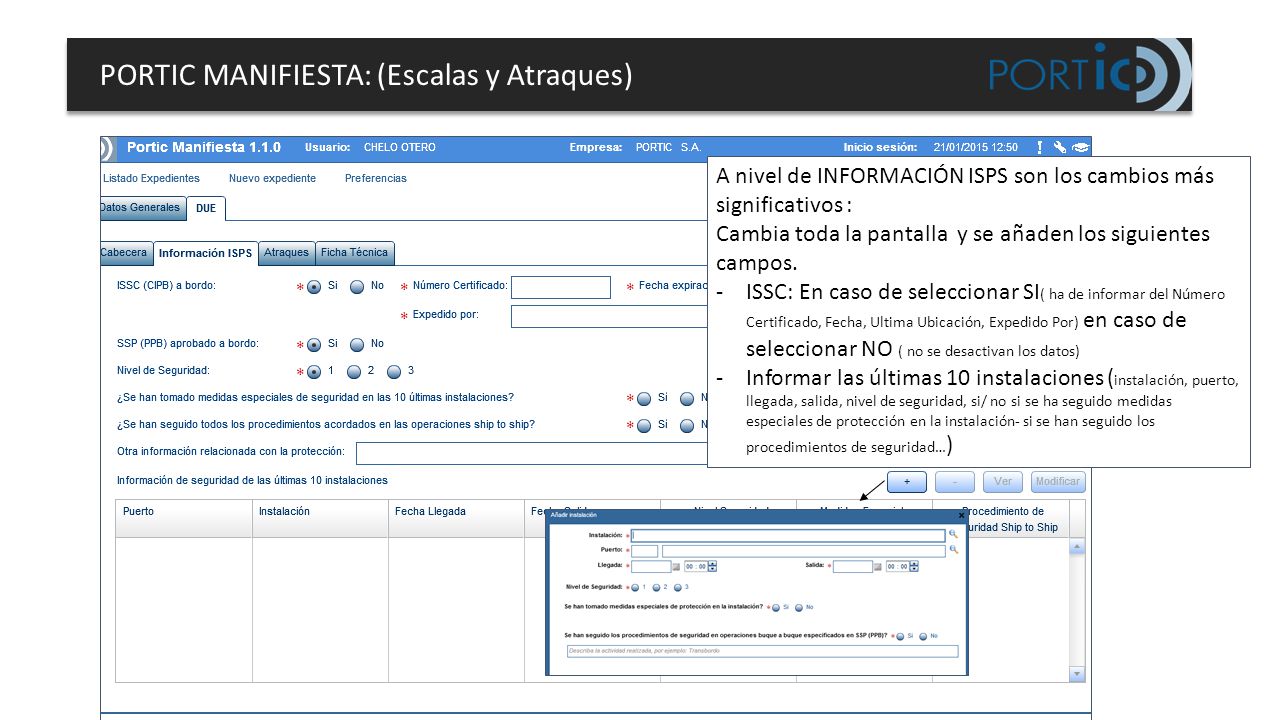The height and width of the screenshot is (720, 1280).
Task: Click the Llegada date field in dialog
Action: click(x=651, y=566)
